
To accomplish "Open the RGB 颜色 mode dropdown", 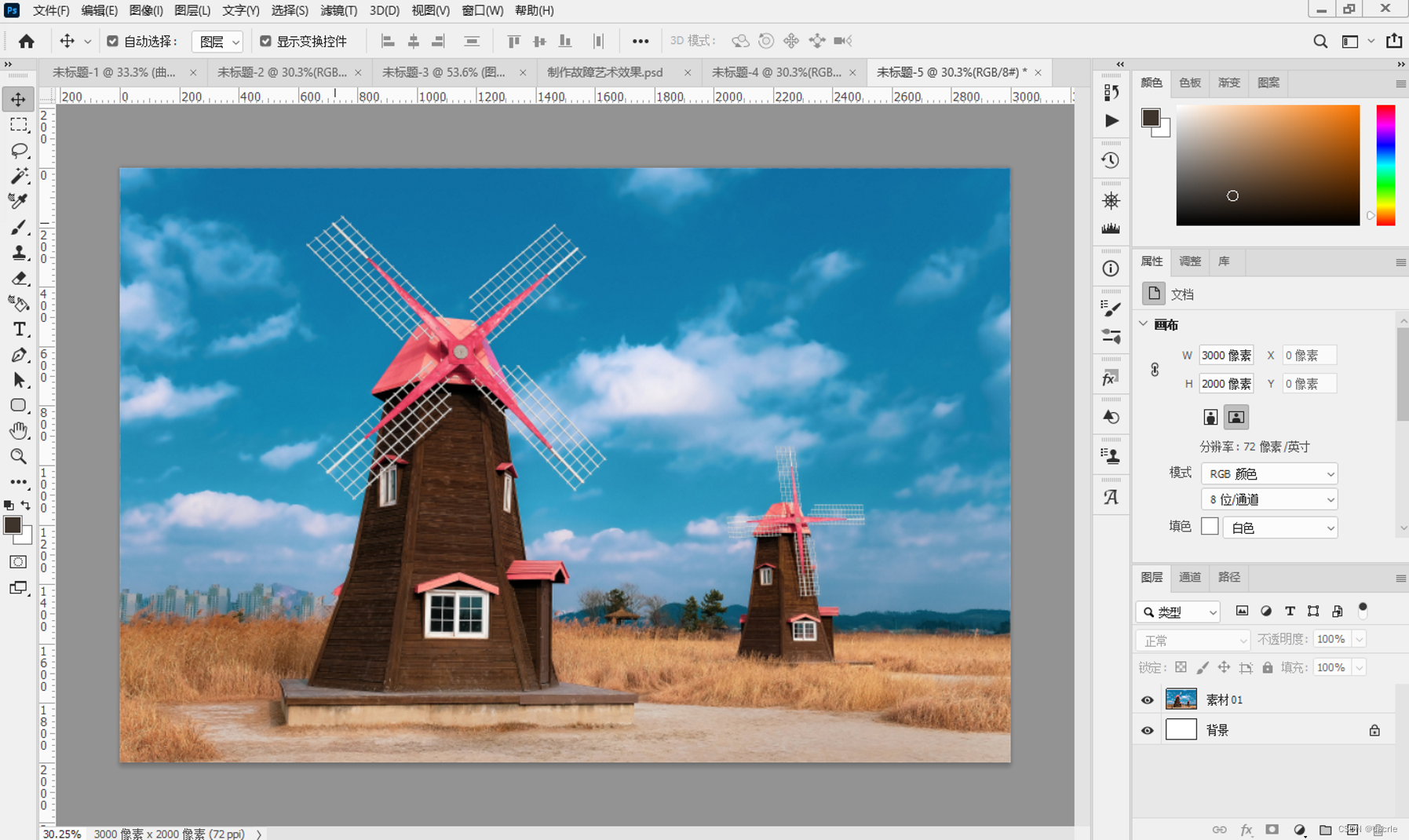I will (x=1268, y=473).
